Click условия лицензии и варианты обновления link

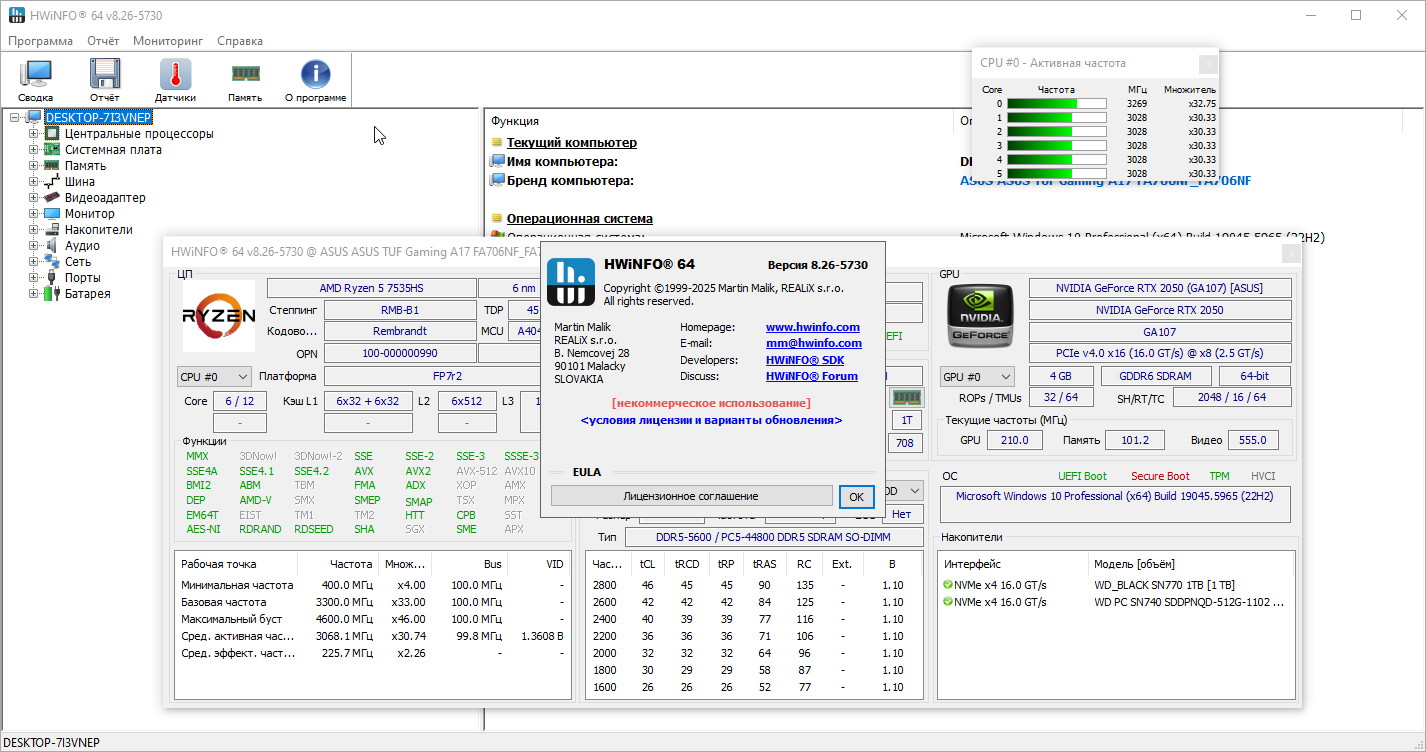[x=711, y=420]
